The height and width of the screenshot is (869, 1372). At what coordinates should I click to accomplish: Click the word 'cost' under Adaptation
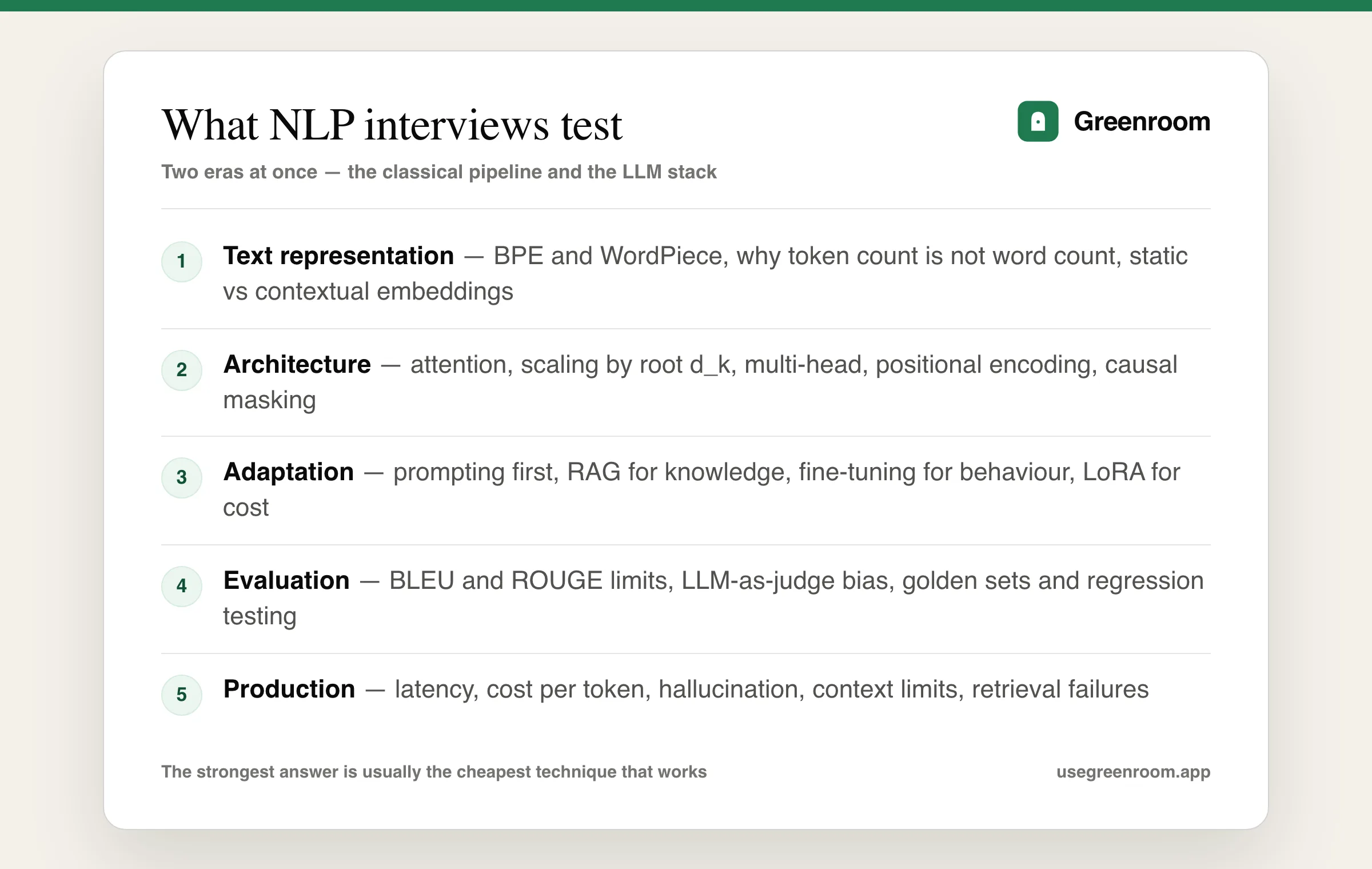coord(246,508)
